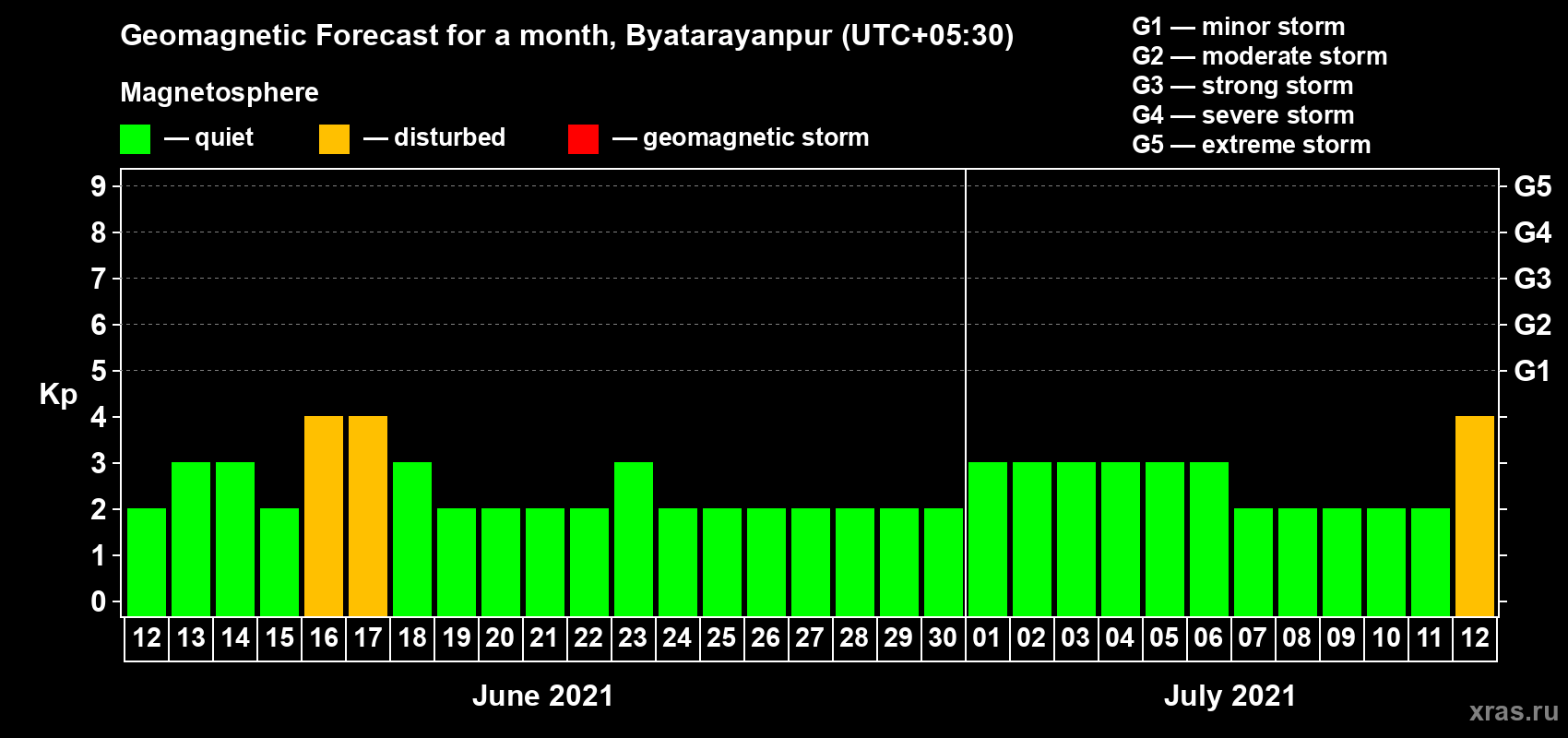This screenshot has width=1568, height=738.
Task: Click the orange disturbed legend swatch
Action: pyautogui.click(x=334, y=139)
